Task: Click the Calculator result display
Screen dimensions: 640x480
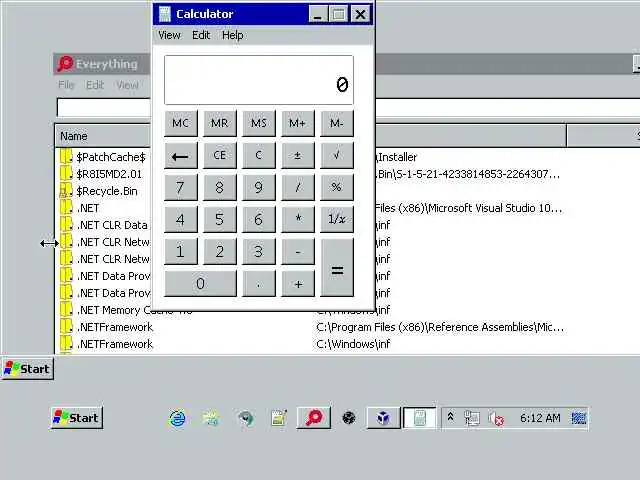Action: point(259,80)
